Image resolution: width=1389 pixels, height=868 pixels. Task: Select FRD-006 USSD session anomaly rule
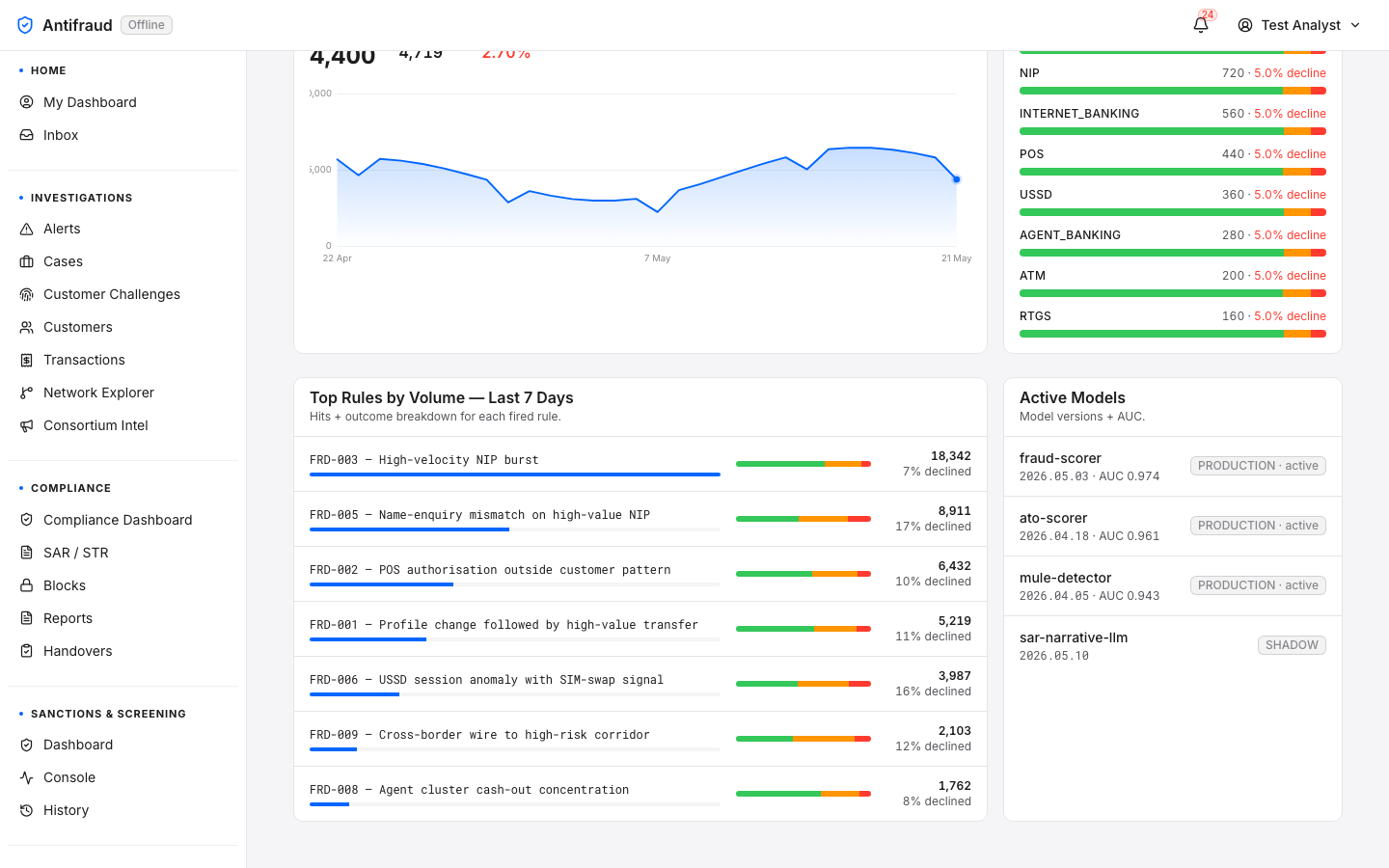tap(640, 684)
